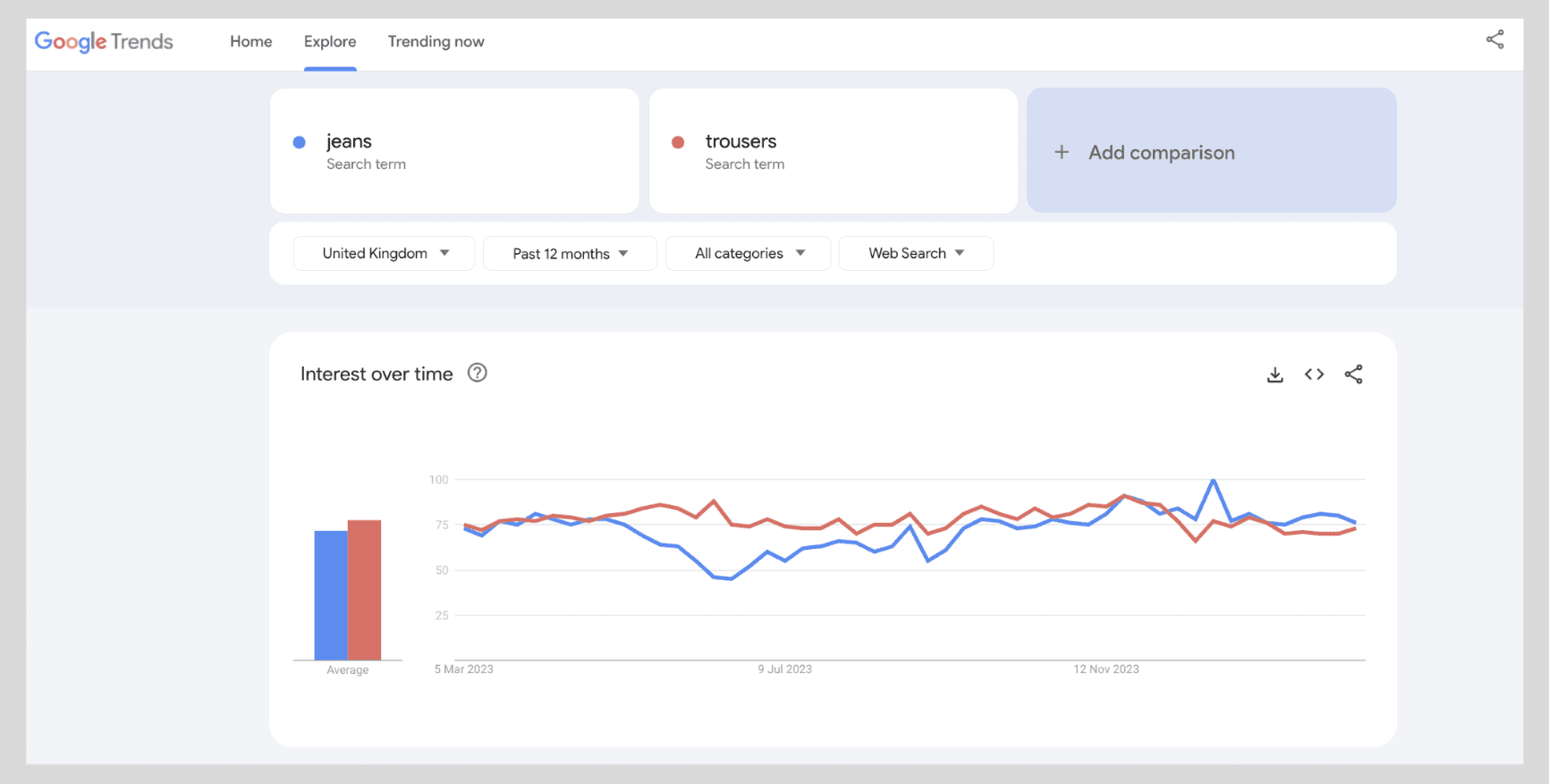This screenshot has width=1549, height=784.
Task: Open the embed code icon for chart
Action: click(1314, 375)
